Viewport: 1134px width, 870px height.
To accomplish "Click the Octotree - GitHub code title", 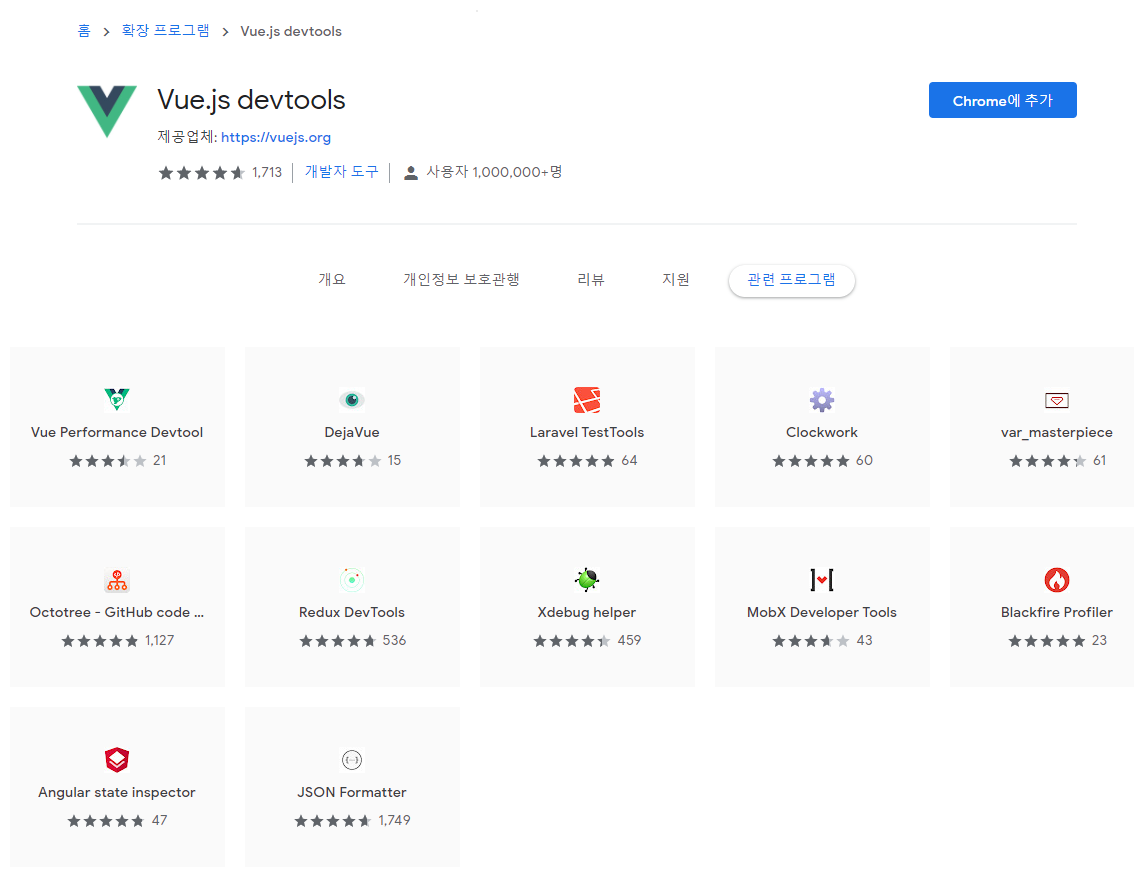I will click(116, 613).
